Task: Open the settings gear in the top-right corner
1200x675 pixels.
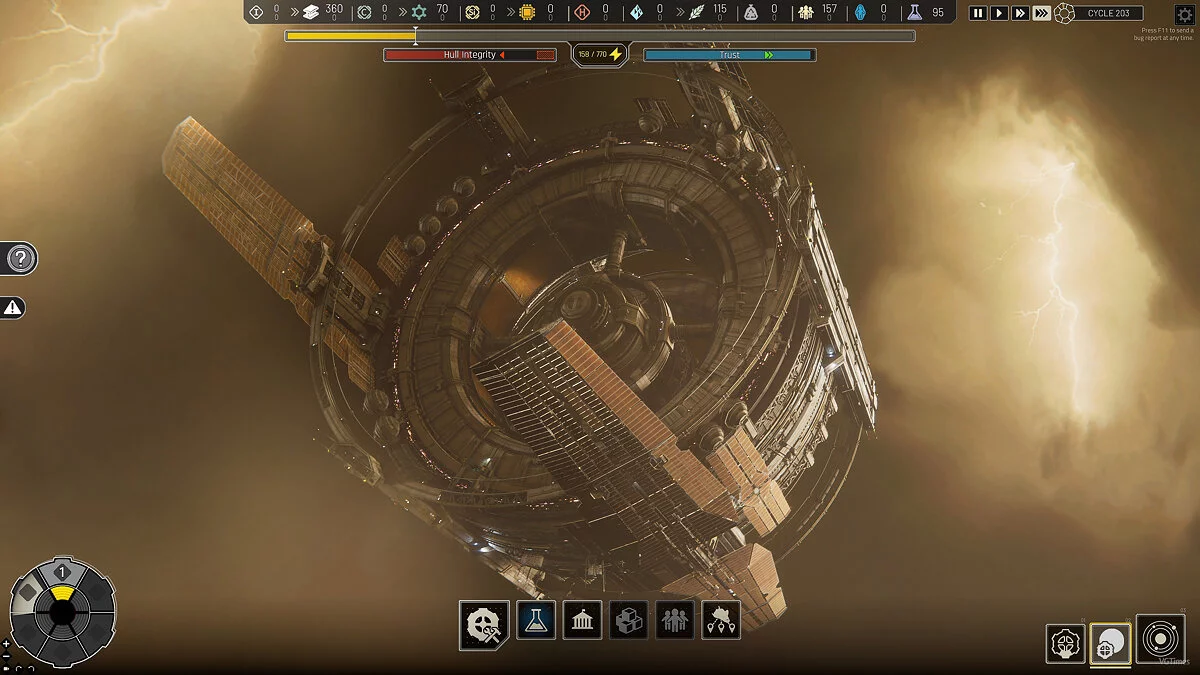Action: tap(1185, 13)
